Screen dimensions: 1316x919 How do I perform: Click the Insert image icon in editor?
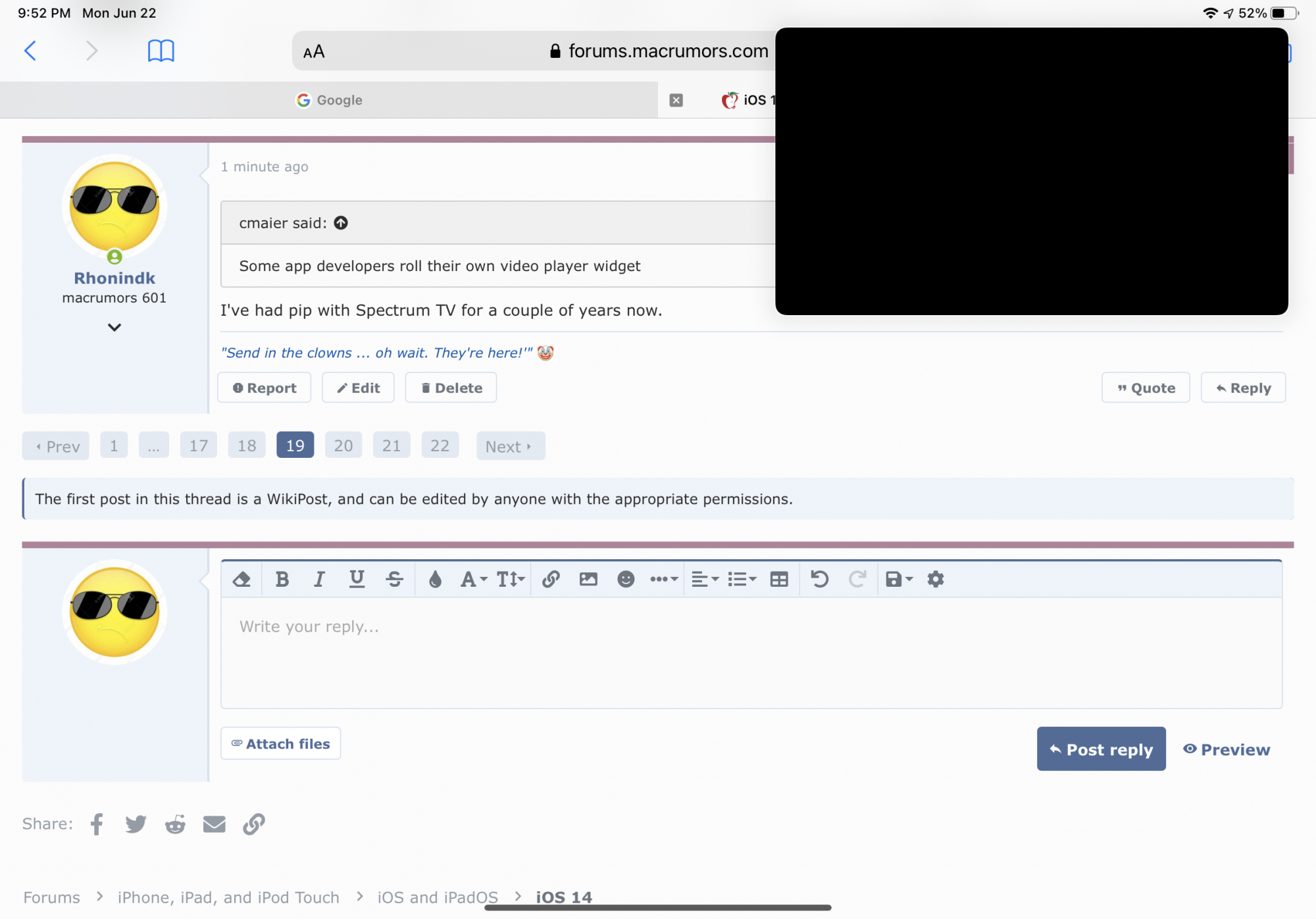588,579
